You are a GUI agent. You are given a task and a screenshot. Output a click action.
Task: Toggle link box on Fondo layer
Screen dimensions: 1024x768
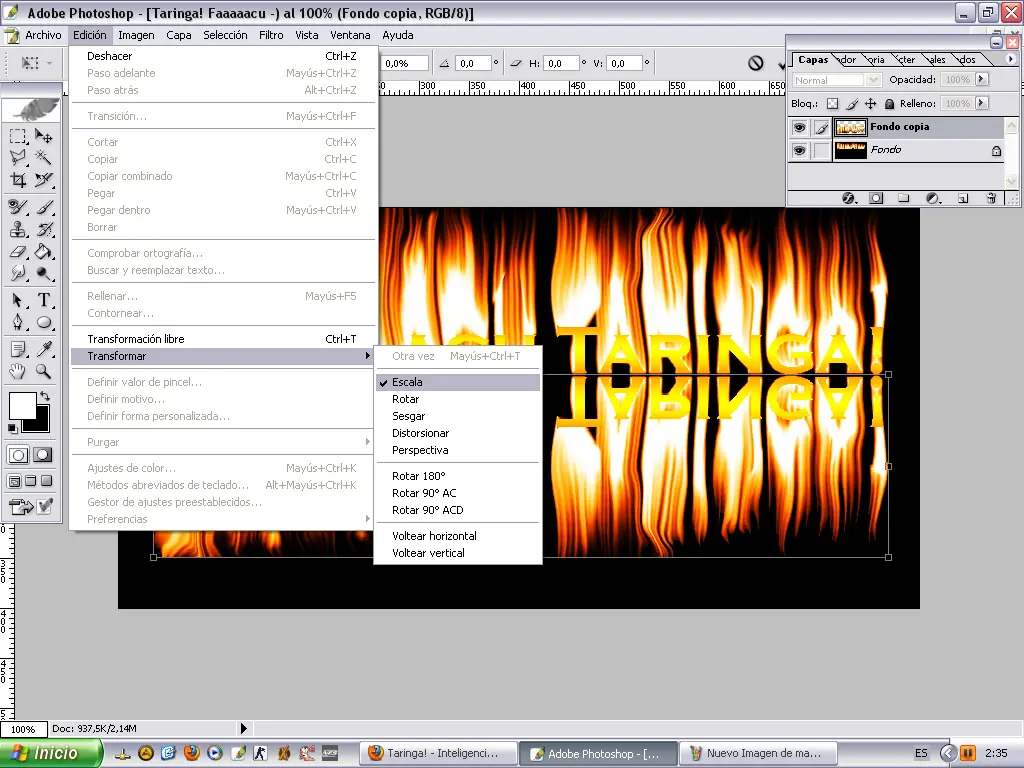821,151
